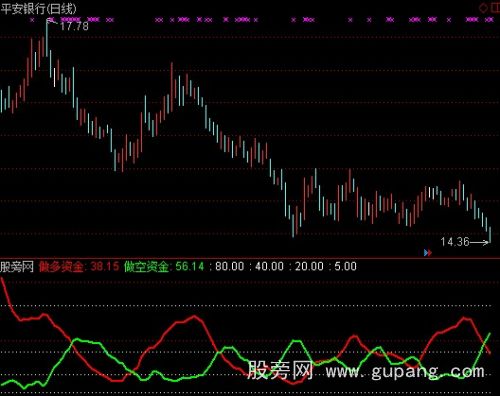
Task: Click the chart title 平安银行(日线)
Action: (x=38, y=9)
